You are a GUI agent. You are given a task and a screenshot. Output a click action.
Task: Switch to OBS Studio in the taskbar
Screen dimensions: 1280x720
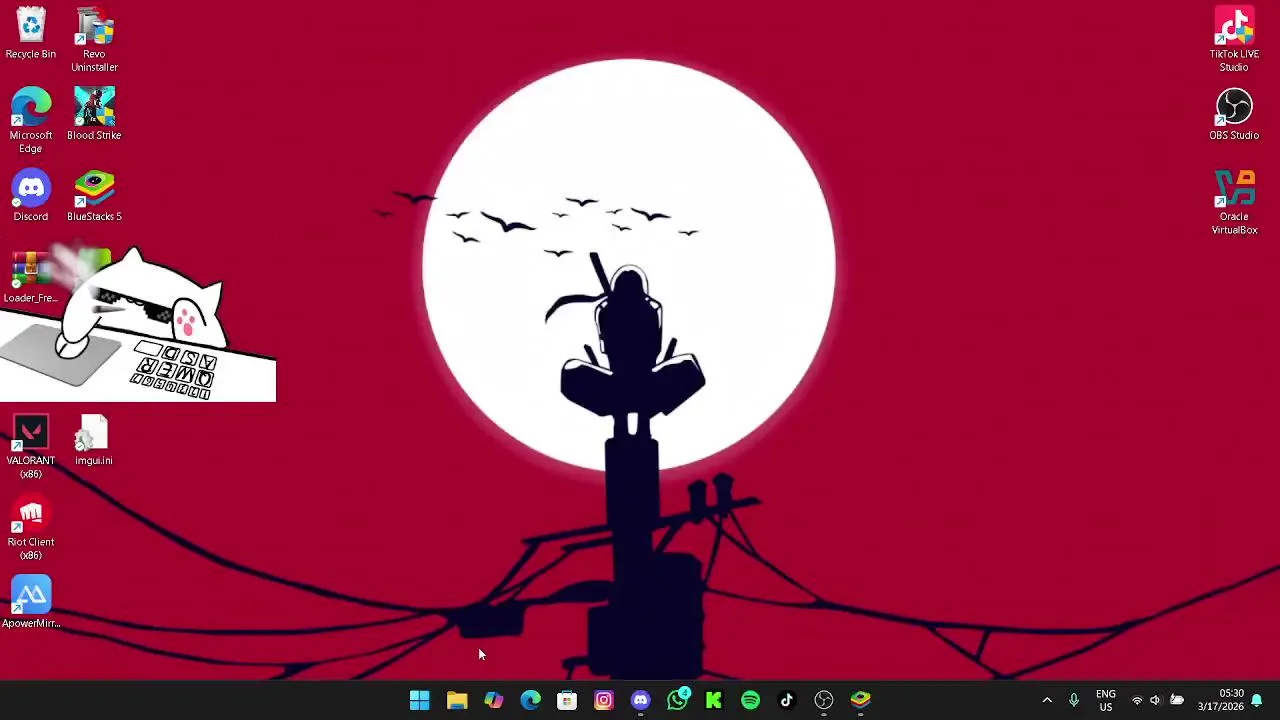click(824, 701)
